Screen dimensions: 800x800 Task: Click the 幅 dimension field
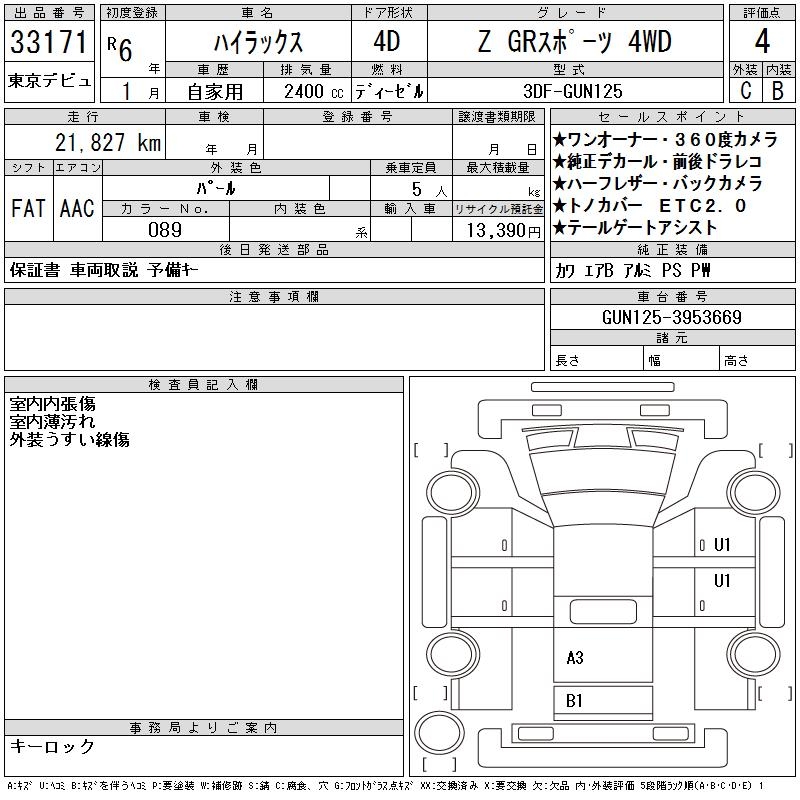(681, 360)
